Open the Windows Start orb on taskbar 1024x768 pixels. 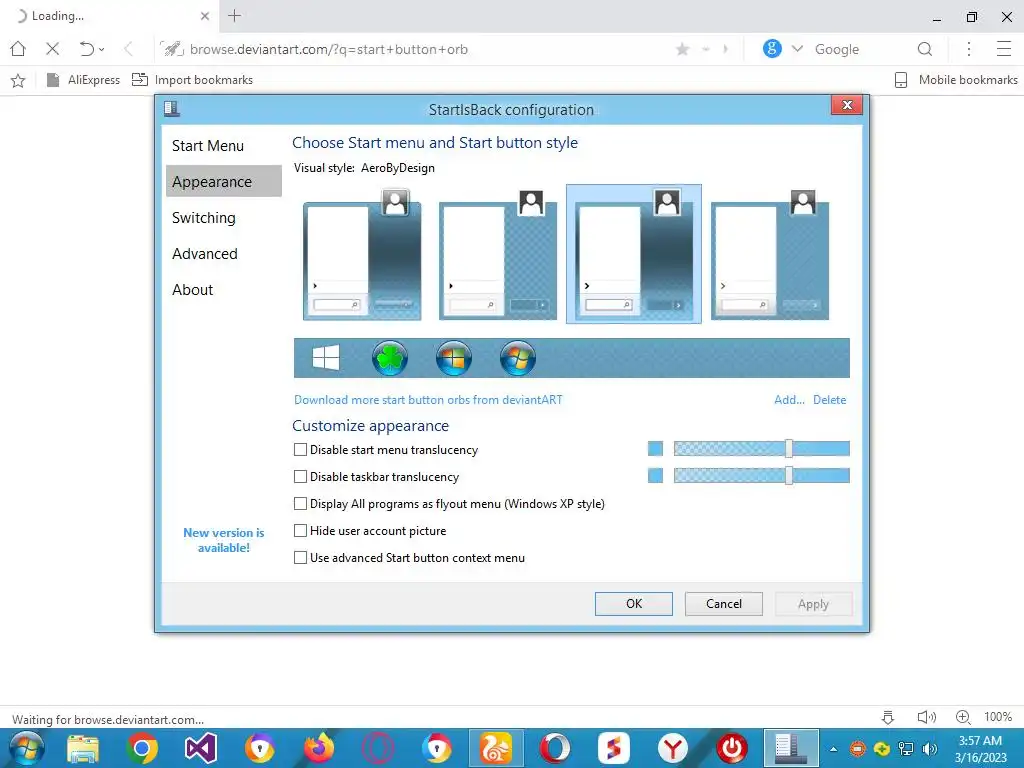27,748
